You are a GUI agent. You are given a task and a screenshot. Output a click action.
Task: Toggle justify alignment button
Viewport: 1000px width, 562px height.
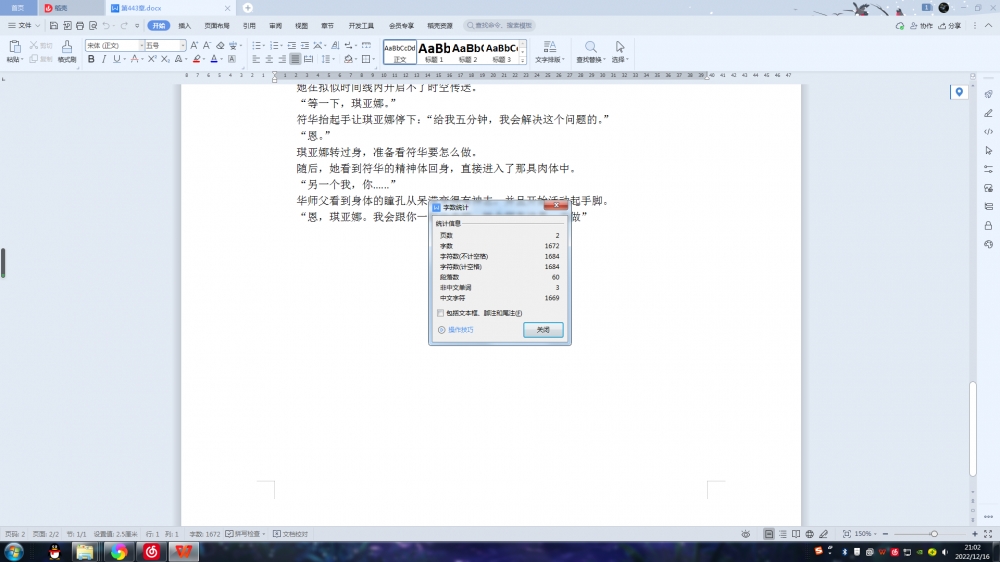295,59
